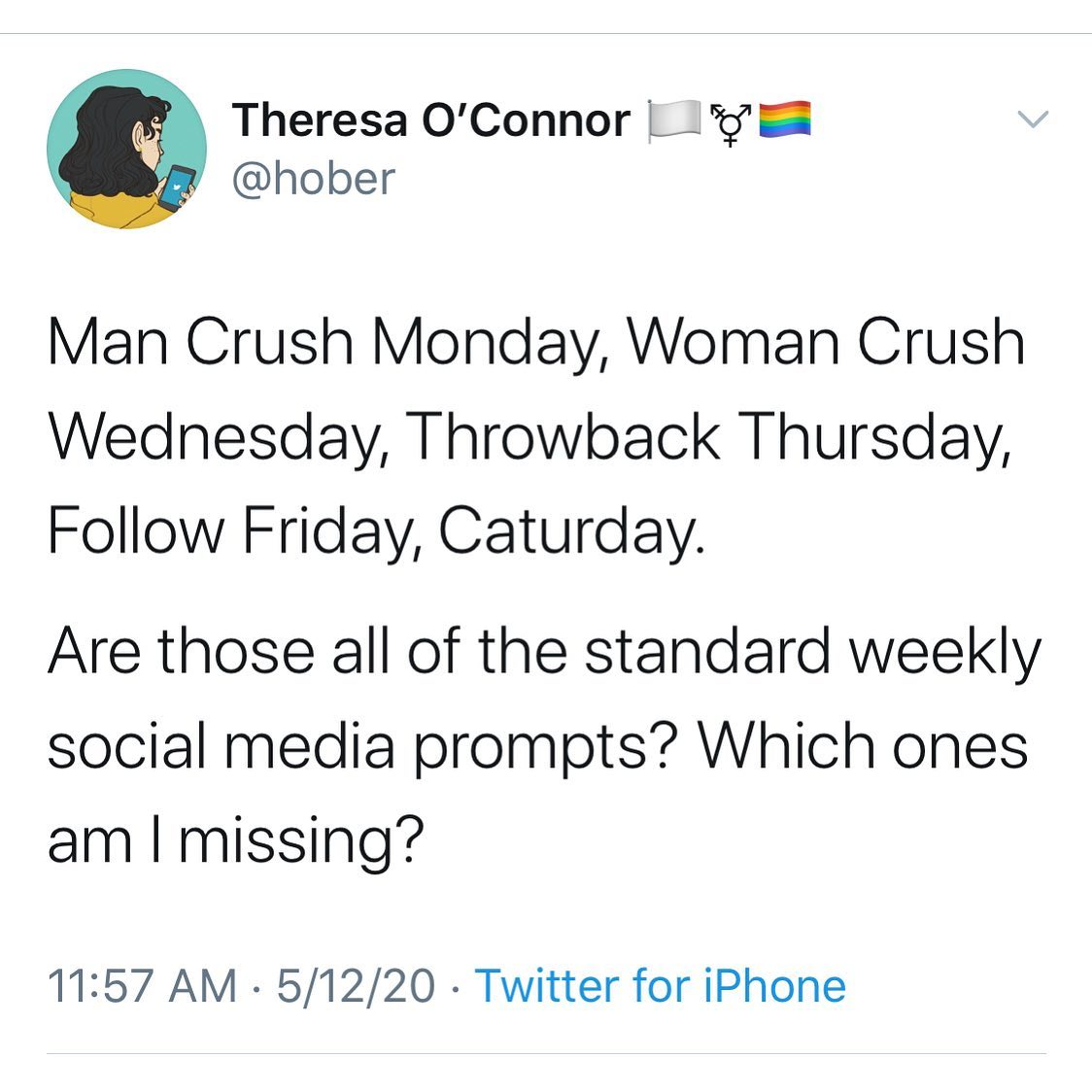Click the phrase "Follow Friday"

(x=234, y=530)
